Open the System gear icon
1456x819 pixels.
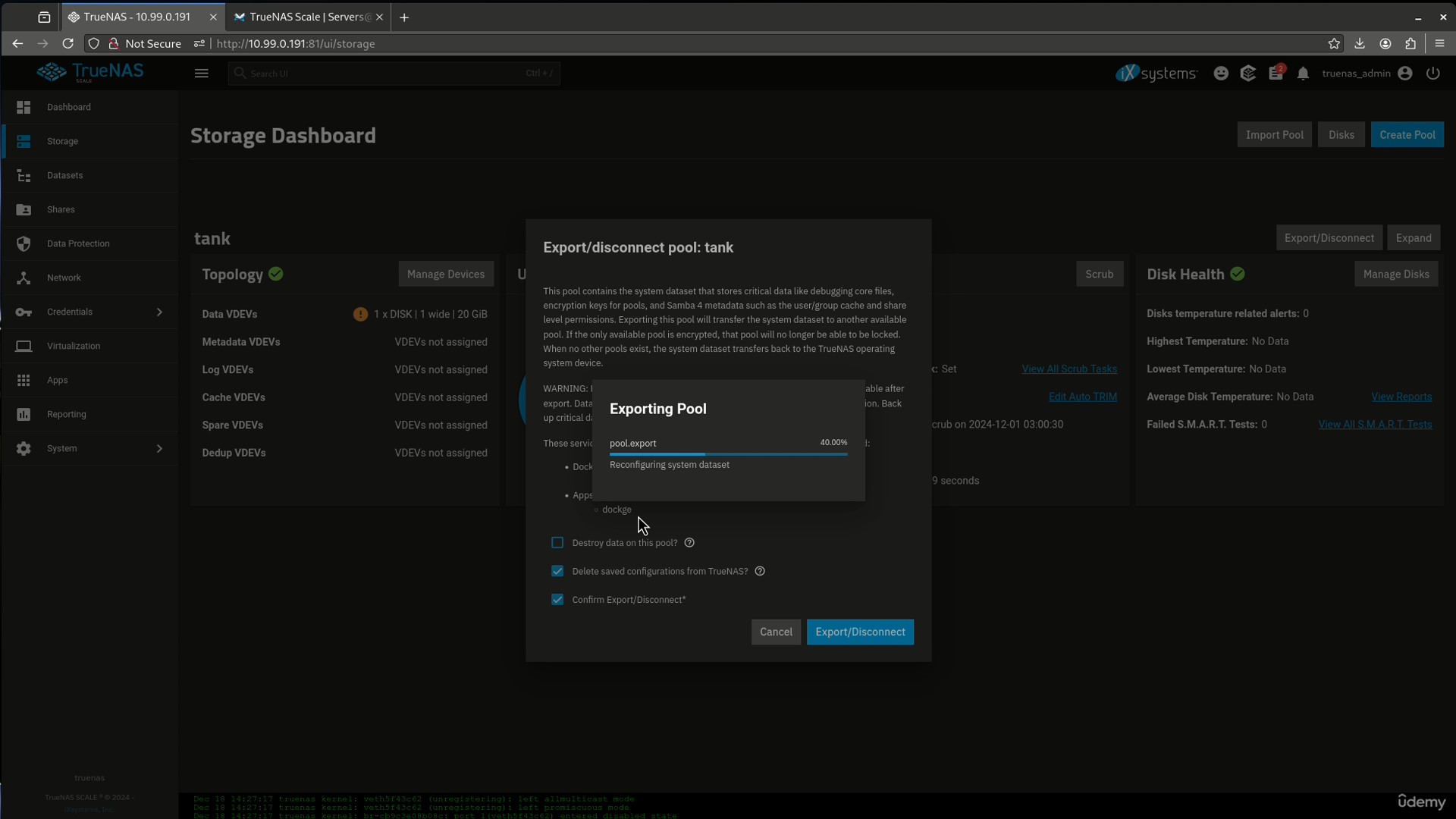click(x=24, y=448)
